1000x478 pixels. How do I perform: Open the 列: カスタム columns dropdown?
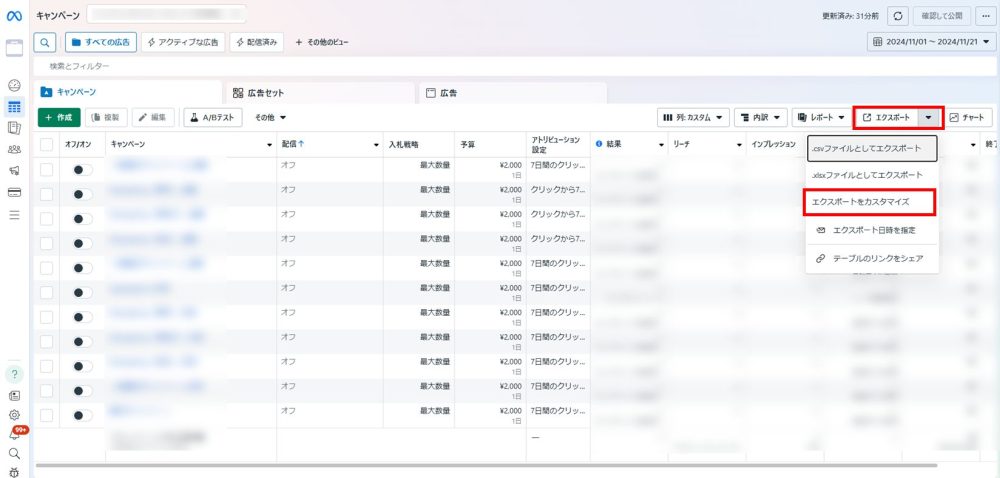(x=693, y=117)
